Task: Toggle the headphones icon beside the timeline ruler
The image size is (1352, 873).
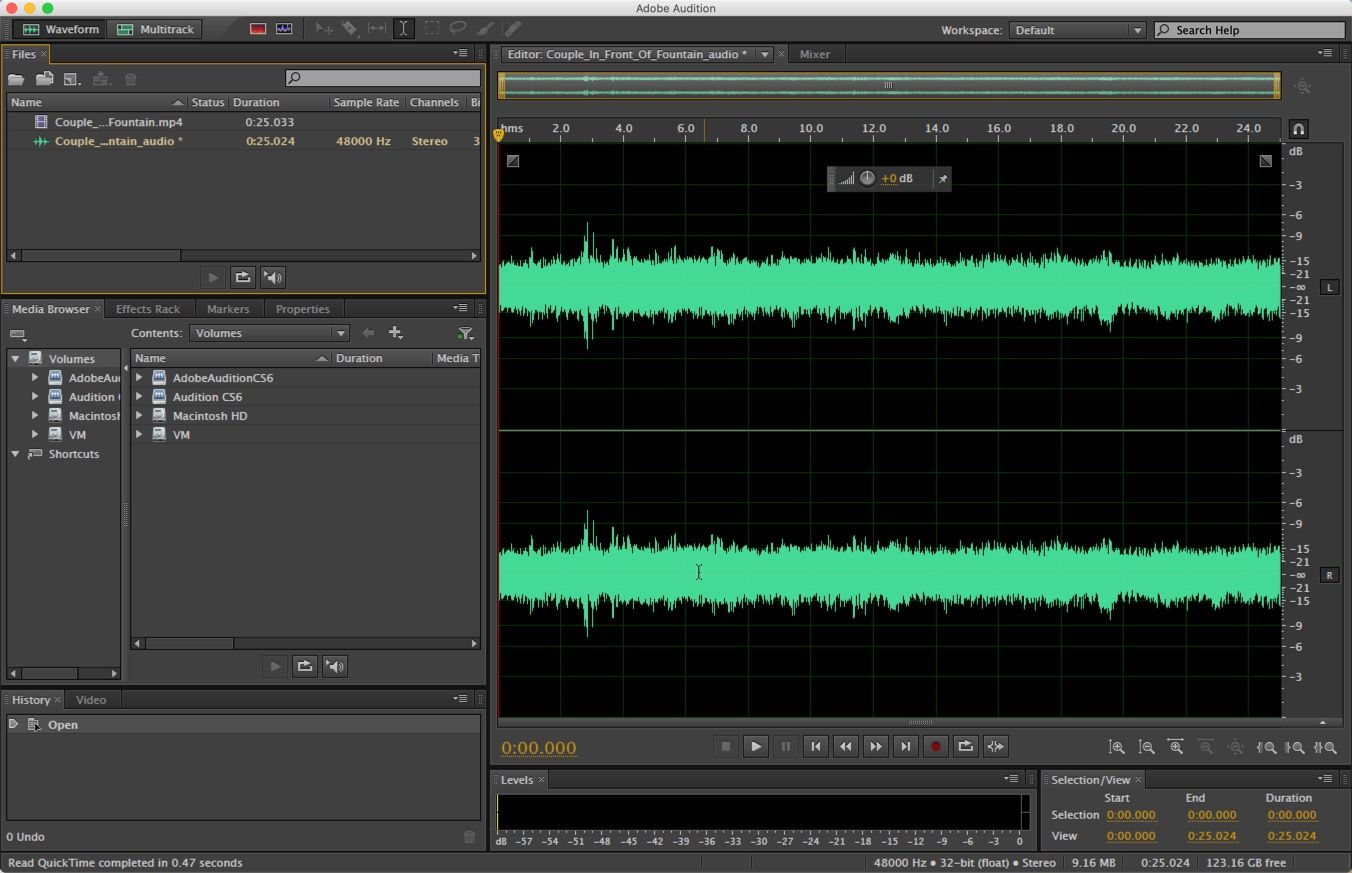Action: [1298, 129]
